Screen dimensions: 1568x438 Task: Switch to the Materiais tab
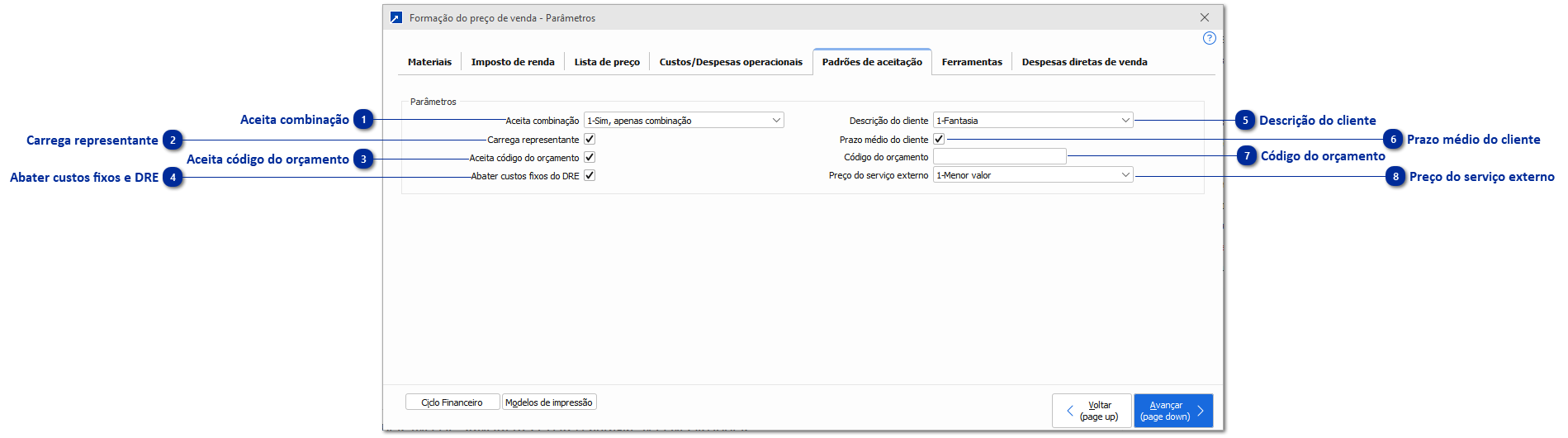pos(429,62)
